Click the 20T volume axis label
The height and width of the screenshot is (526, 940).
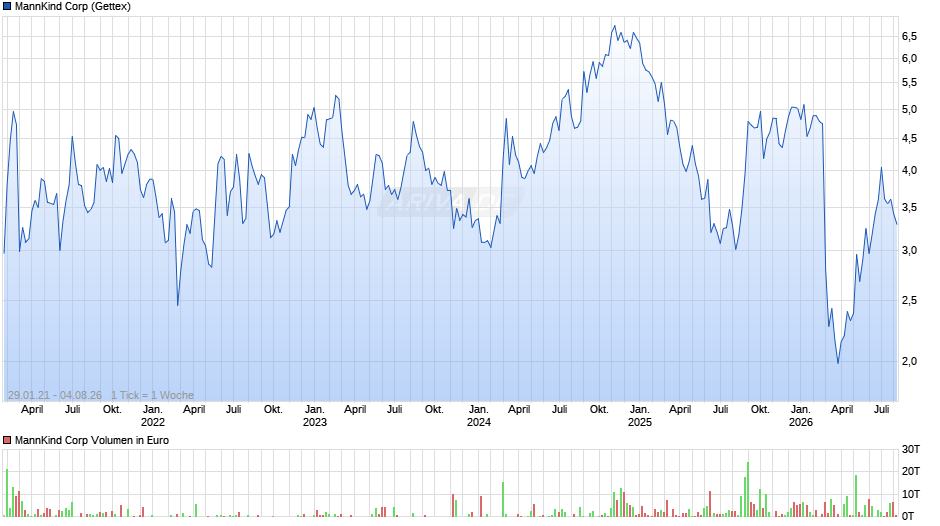point(911,471)
